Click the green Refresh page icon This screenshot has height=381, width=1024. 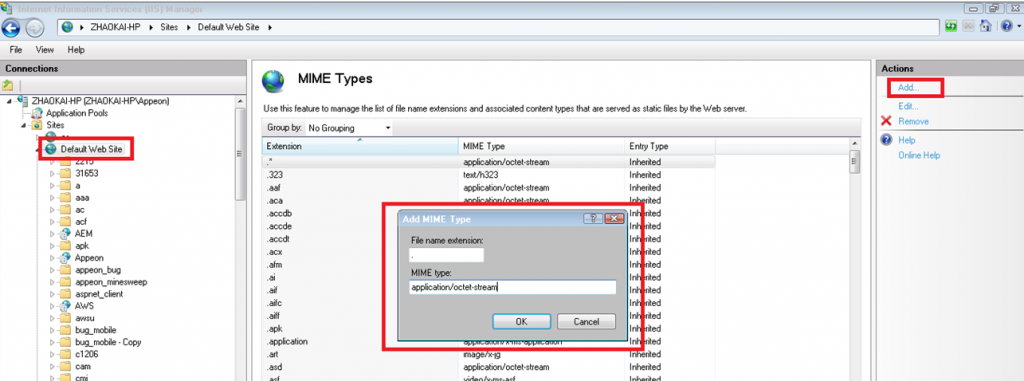(952, 27)
